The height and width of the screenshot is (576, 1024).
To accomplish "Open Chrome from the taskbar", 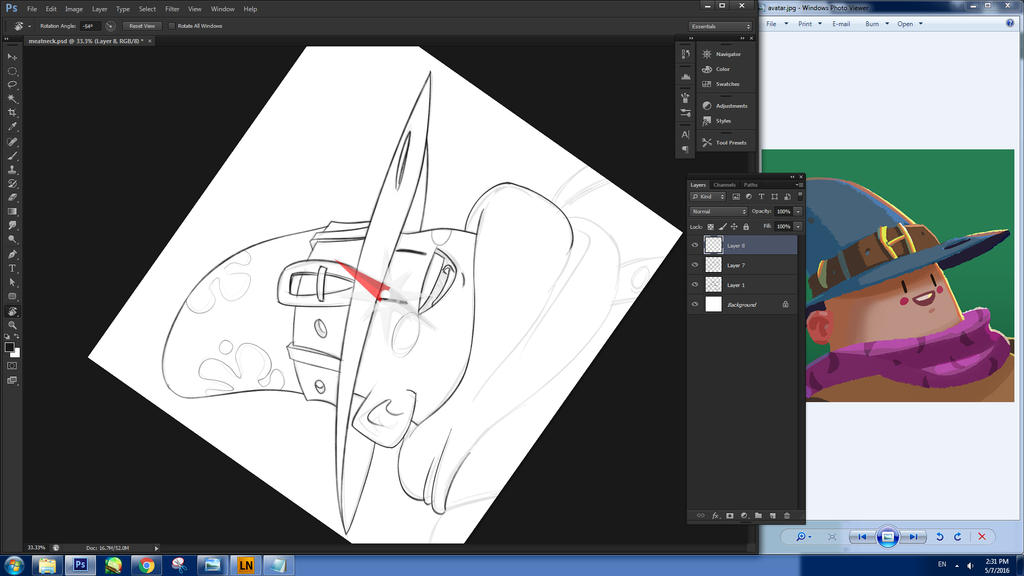I will pos(146,565).
